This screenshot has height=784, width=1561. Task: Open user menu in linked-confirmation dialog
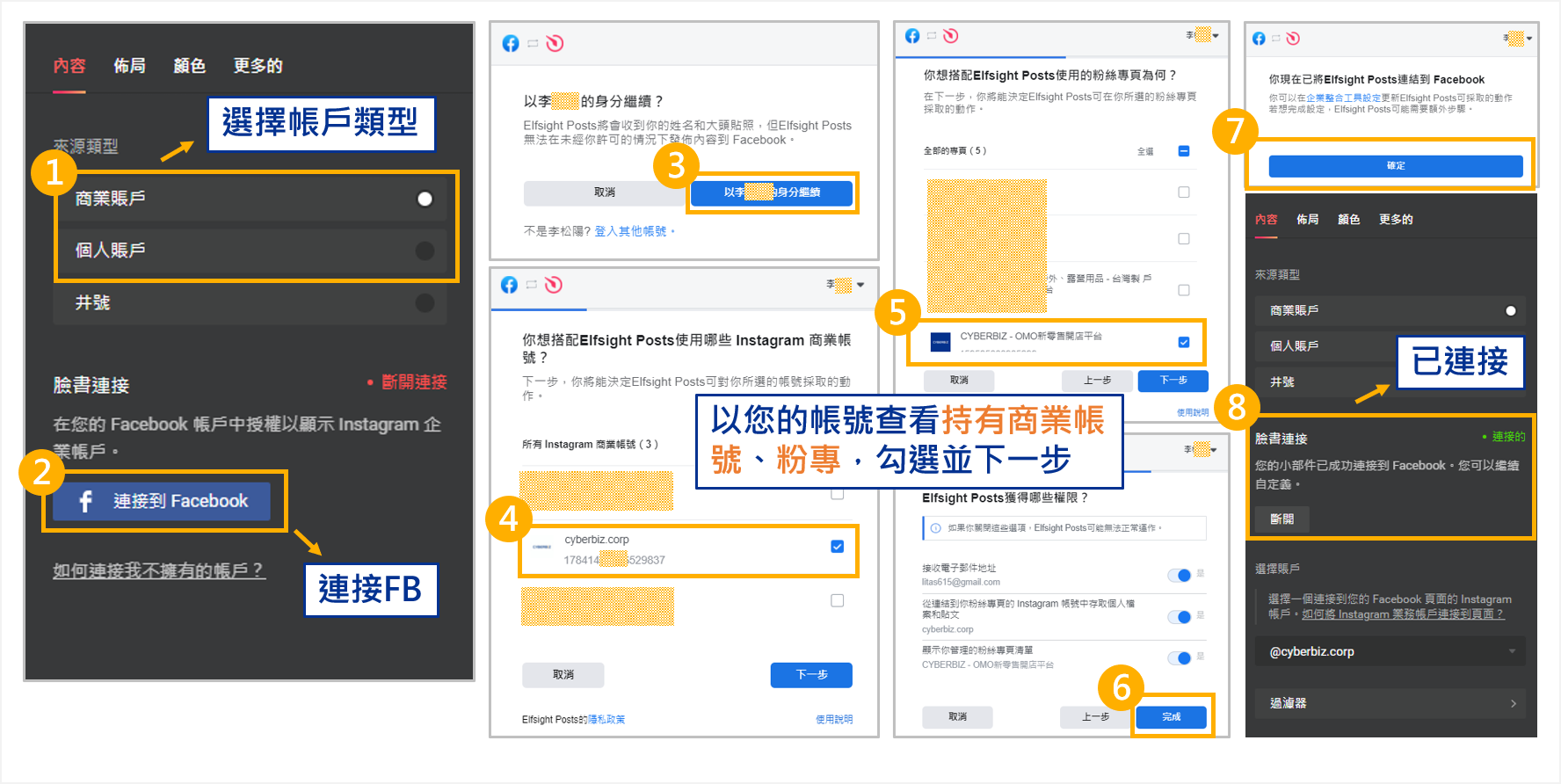1518,39
